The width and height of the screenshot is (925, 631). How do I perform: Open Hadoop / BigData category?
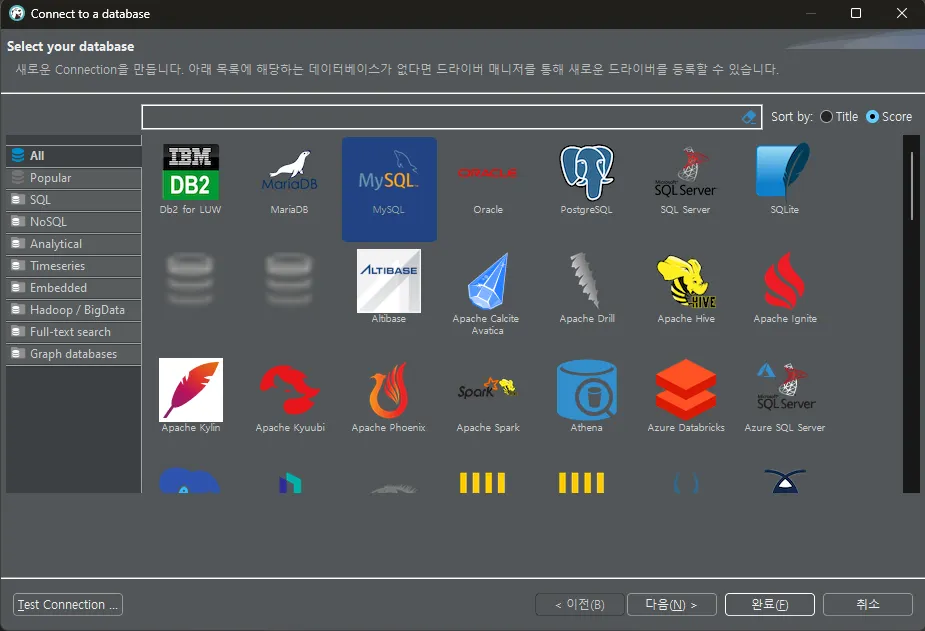click(74, 310)
